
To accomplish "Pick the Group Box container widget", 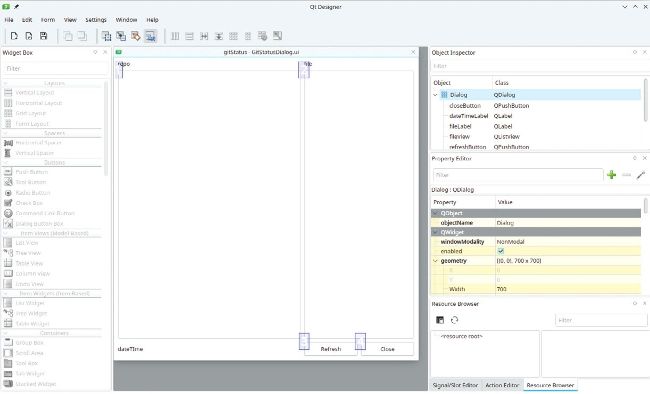I will point(29,343).
